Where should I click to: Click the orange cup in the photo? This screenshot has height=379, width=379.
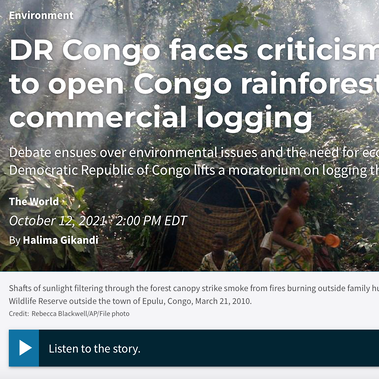(332, 240)
